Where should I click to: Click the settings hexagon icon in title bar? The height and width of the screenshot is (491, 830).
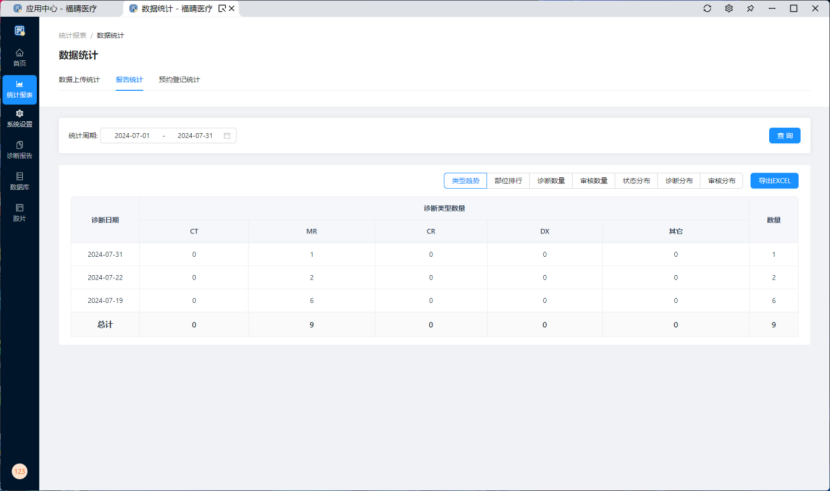click(729, 8)
